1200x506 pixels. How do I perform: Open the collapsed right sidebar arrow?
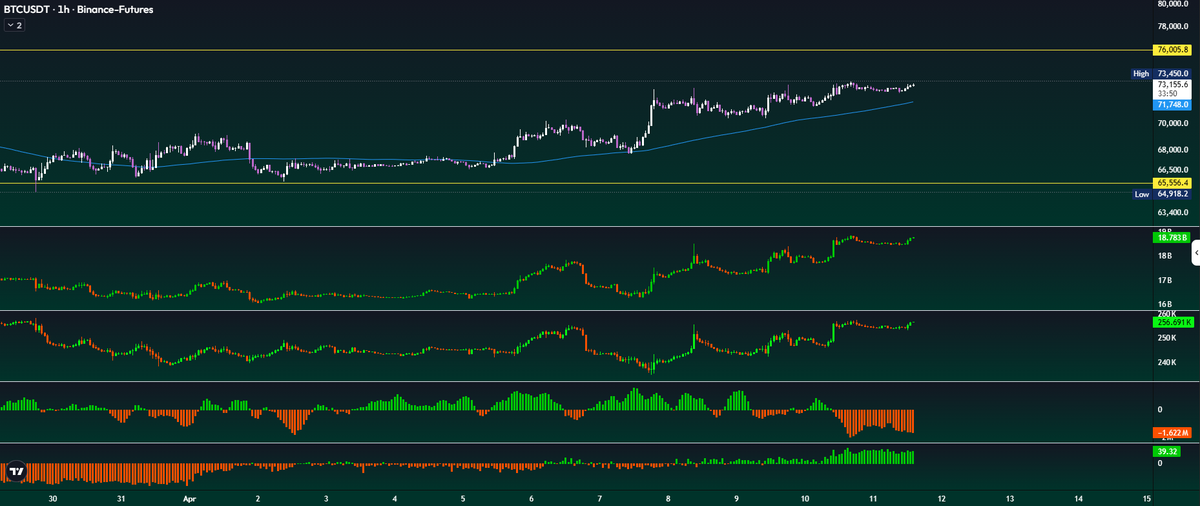(x=1195, y=255)
